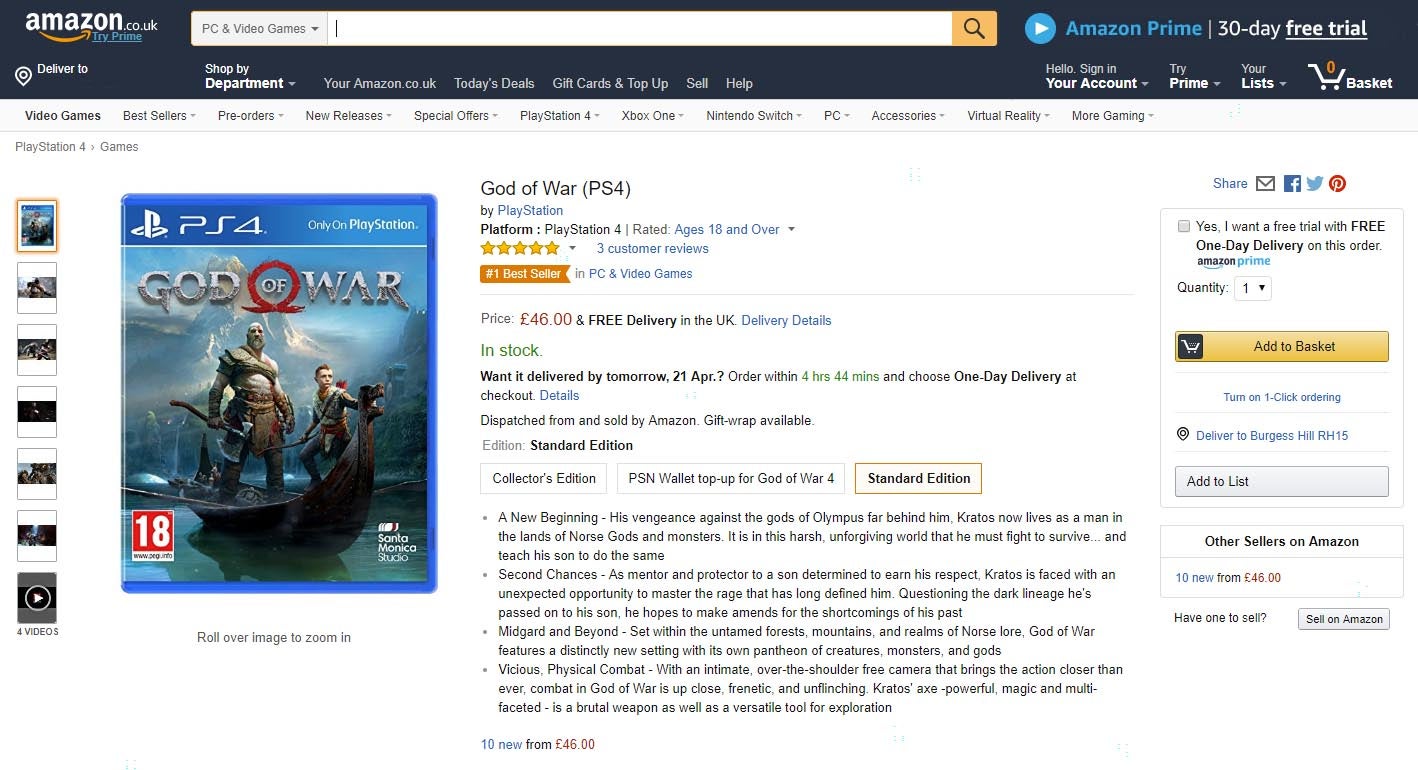Open the More Gaming nav menu
This screenshot has height=770, width=1418.
(x=1113, y=116)
